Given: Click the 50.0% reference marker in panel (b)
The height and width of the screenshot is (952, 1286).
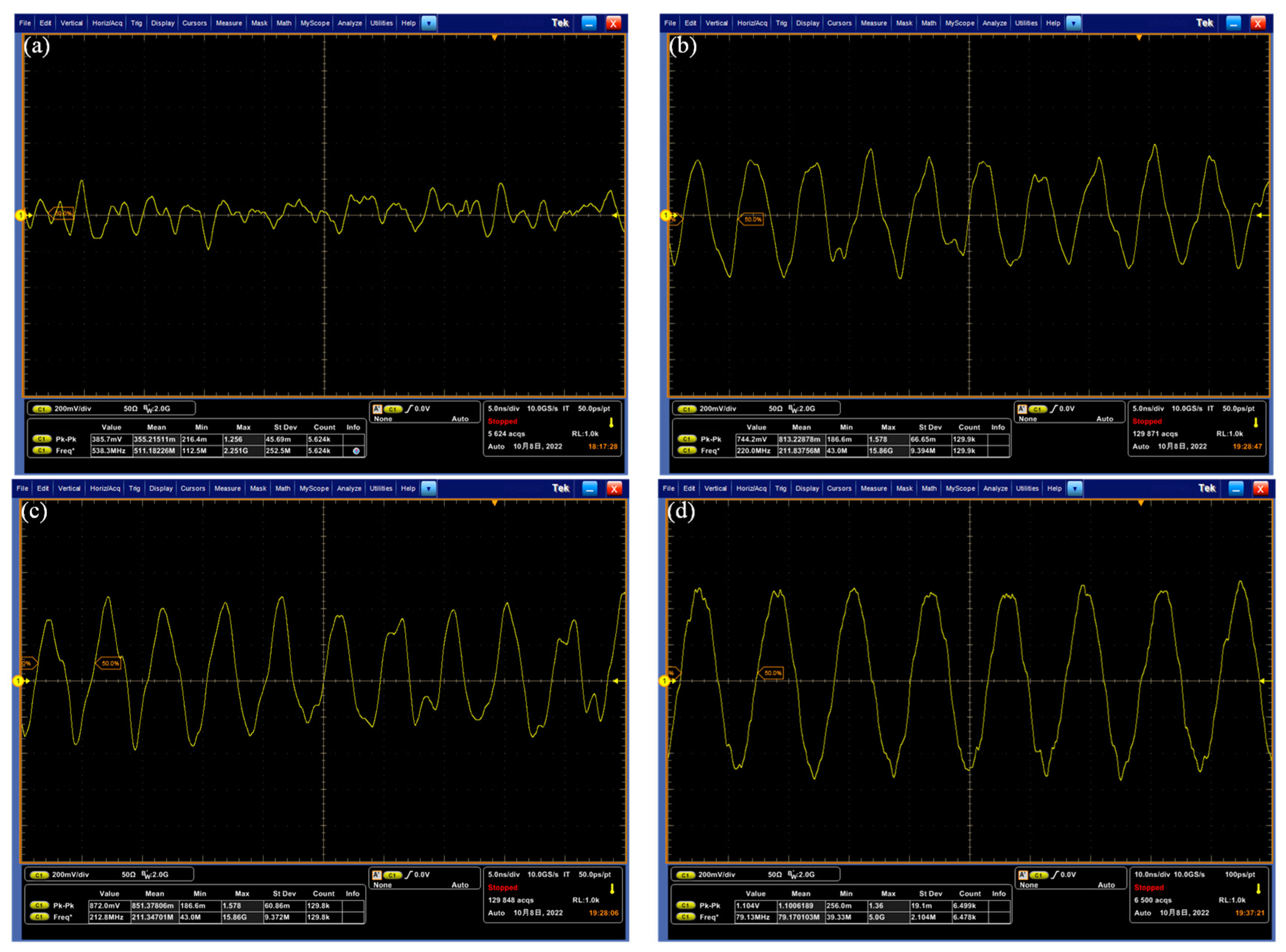Looking at the screenshot, I should coord(751,220).
